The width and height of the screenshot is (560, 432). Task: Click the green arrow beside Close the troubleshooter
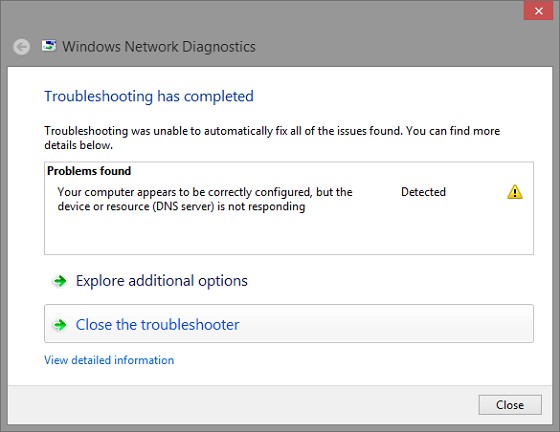[60, 325]
